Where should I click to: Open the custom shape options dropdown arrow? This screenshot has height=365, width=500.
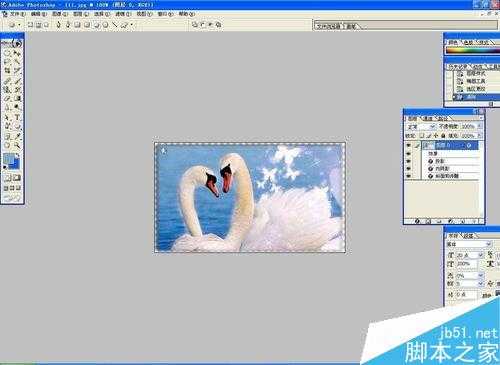click(132, 24)
